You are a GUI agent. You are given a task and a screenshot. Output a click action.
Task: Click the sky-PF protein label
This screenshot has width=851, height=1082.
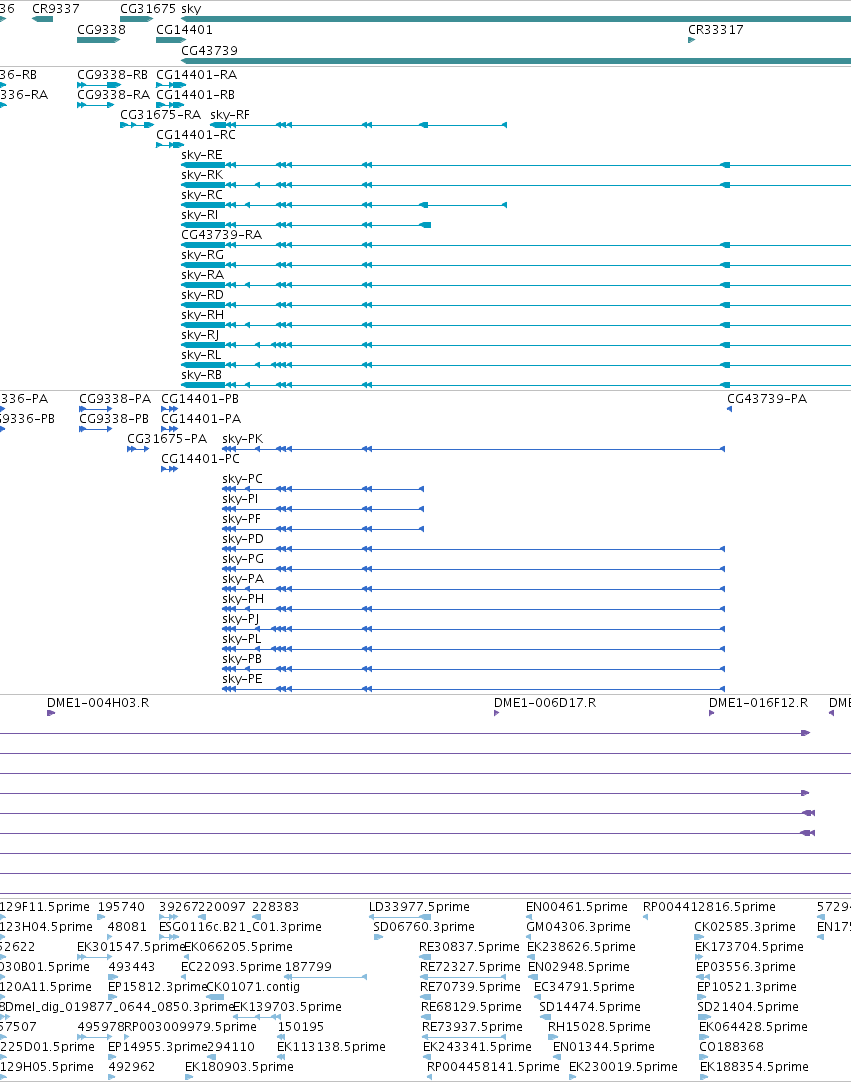coord(242,518)
